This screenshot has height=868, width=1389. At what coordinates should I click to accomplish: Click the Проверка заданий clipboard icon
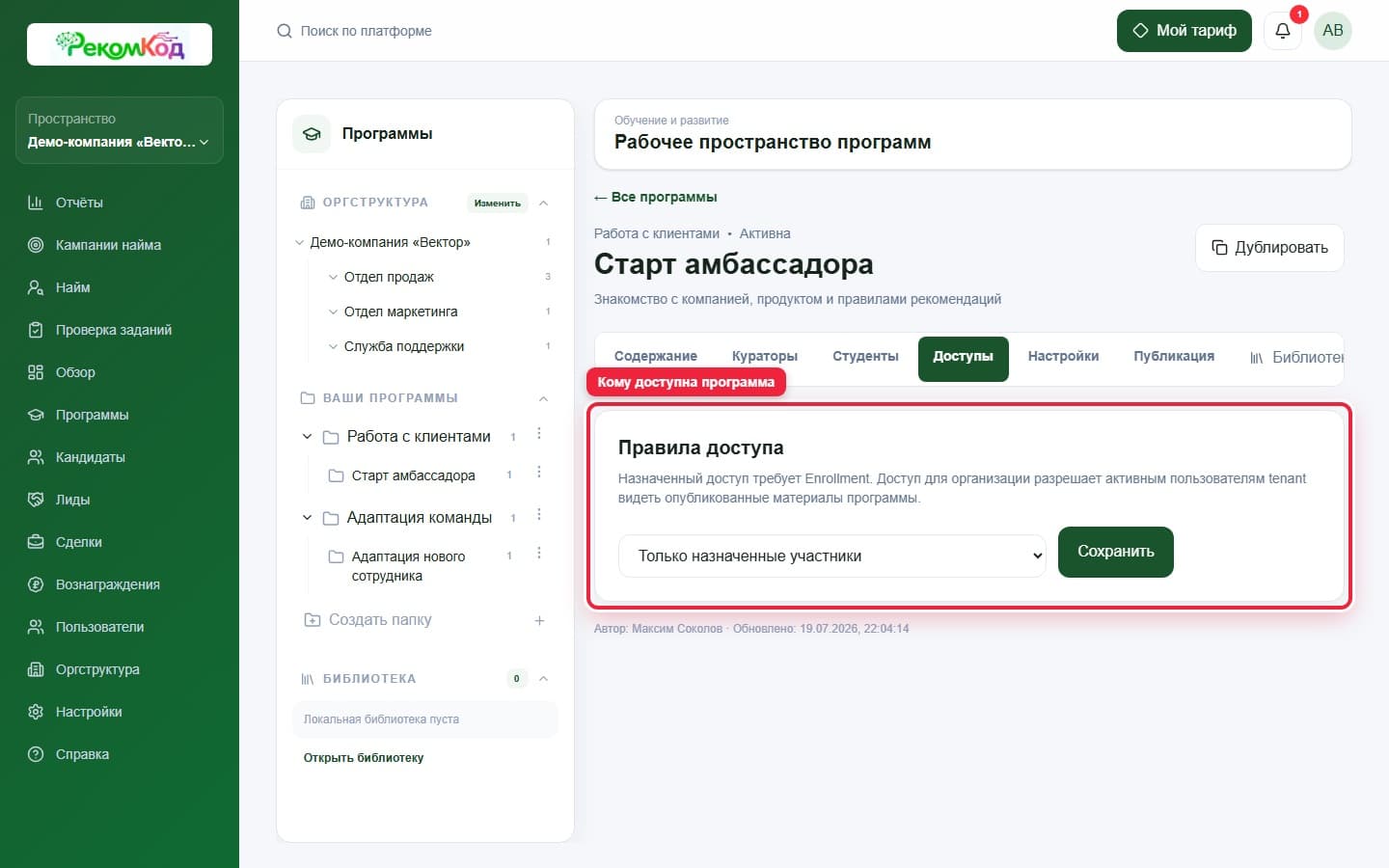[x=36, y=330]
